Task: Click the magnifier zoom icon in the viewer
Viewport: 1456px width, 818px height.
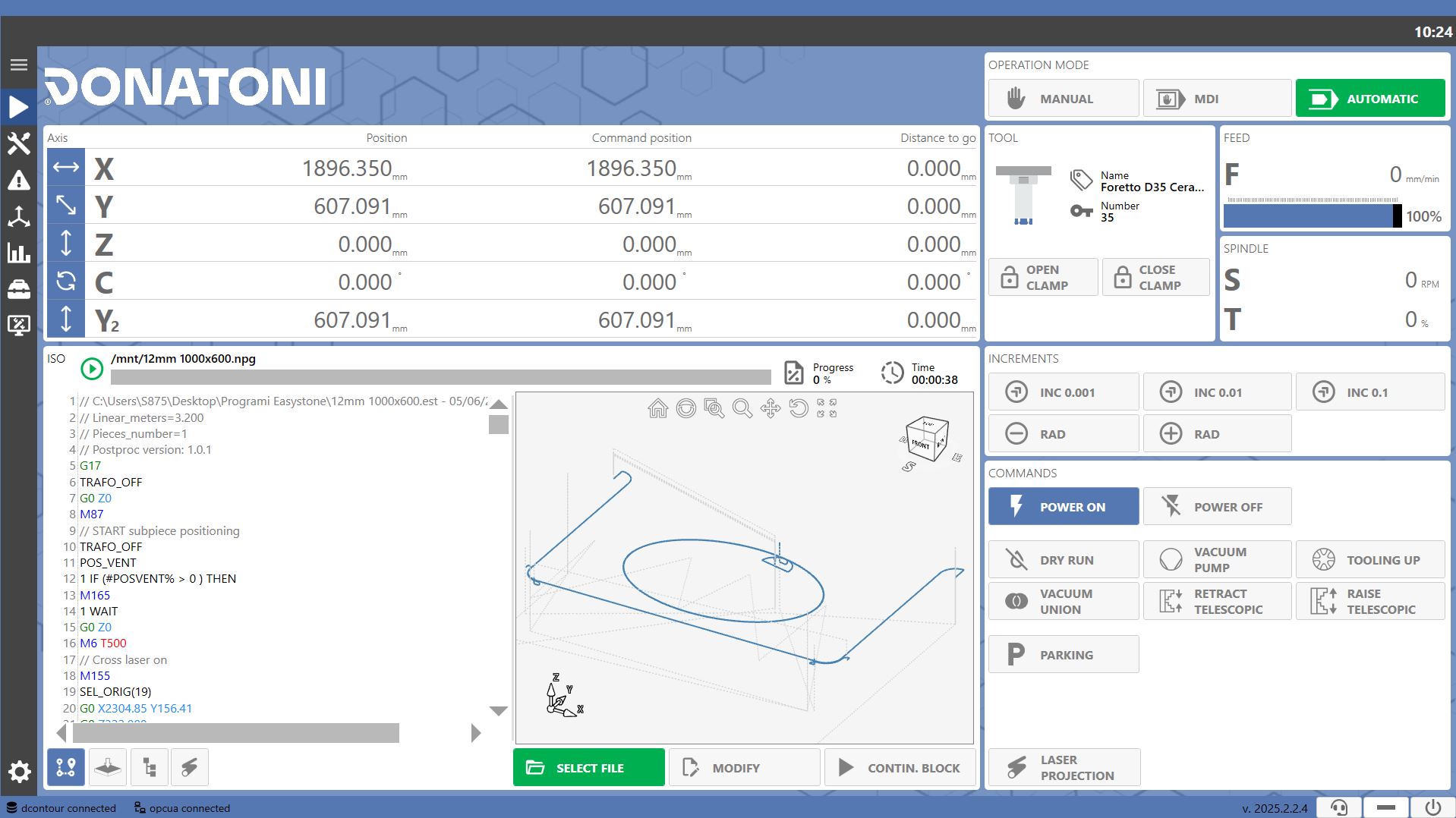Action: click(x=742, y=409)
